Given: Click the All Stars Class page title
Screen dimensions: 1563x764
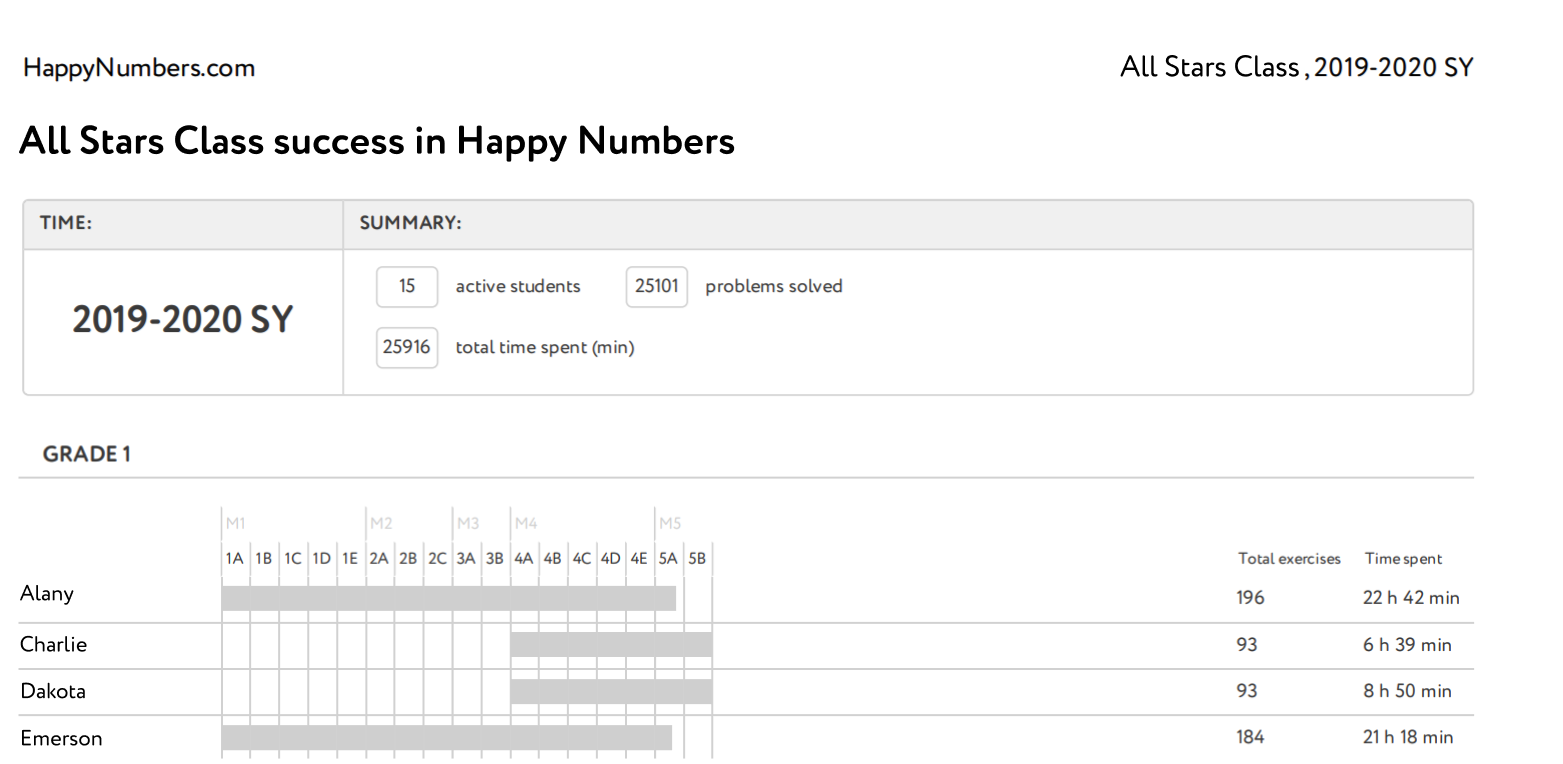Looking at the screenshot, I should point(377,141).
